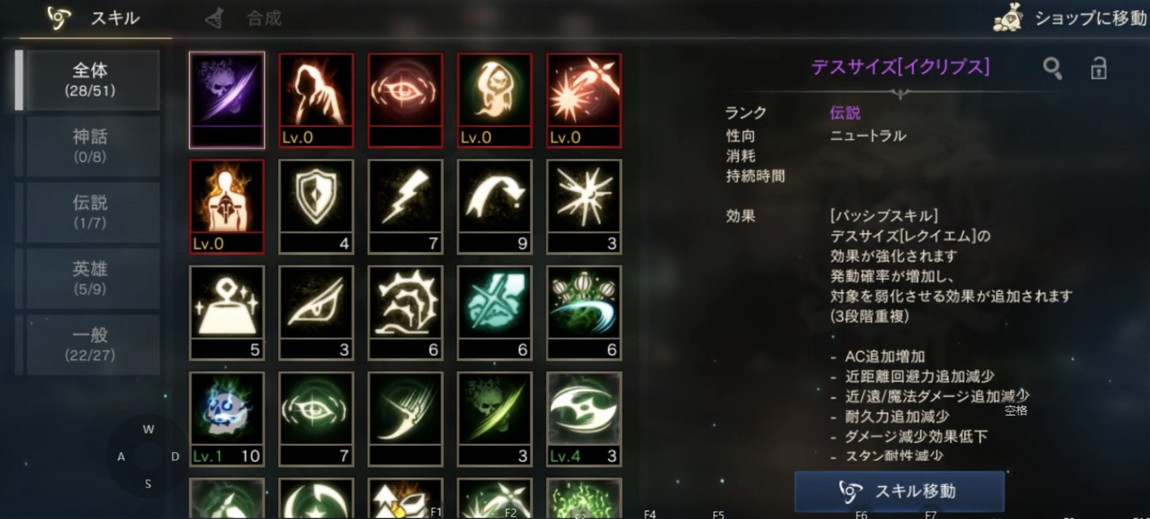Image resolution: width=1150 pixels, height=519 pixels.
Task: Choose the curved arrow skill with count 9
Action: click(x=495, y=206)
